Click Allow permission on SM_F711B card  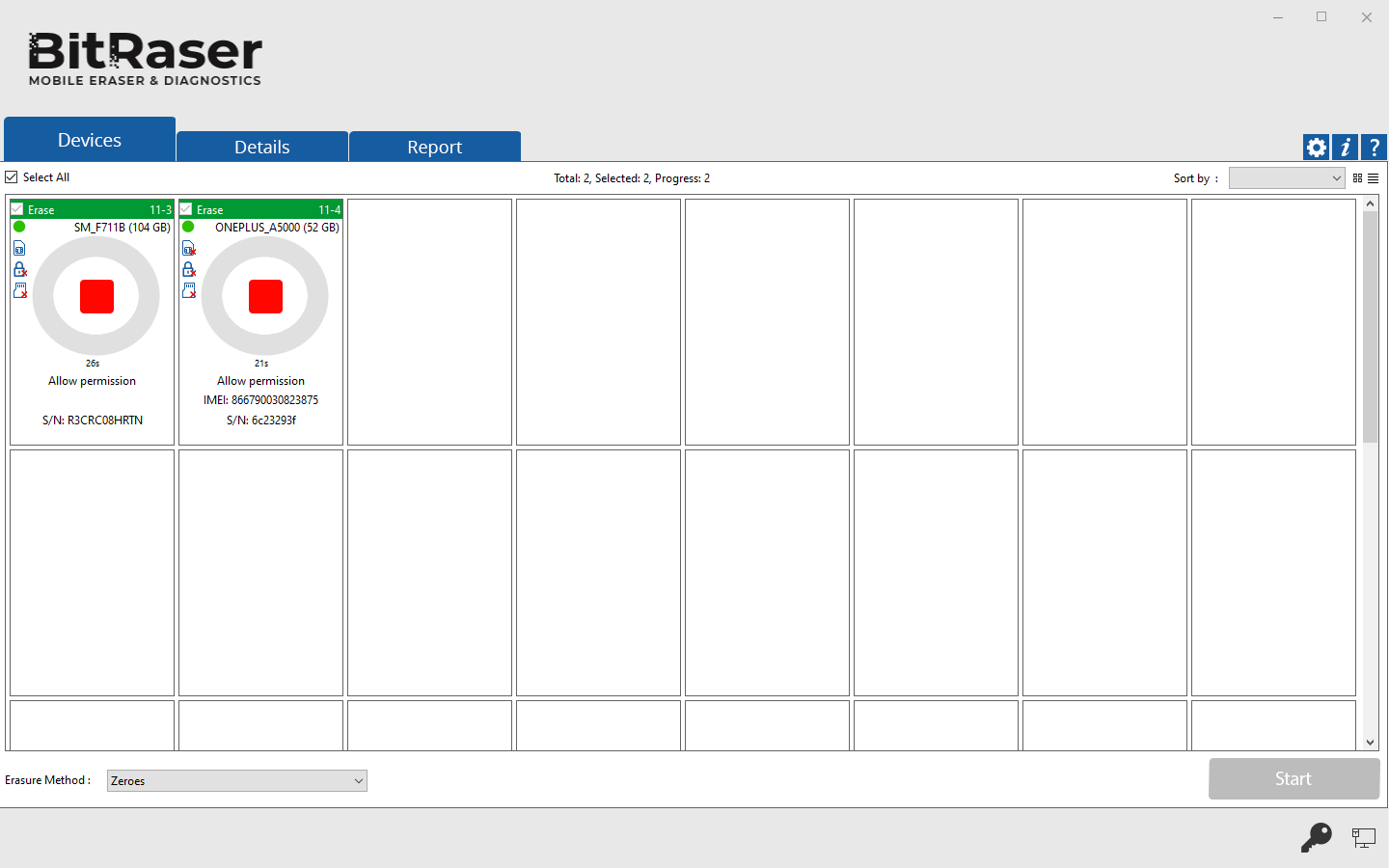(93, 381)
